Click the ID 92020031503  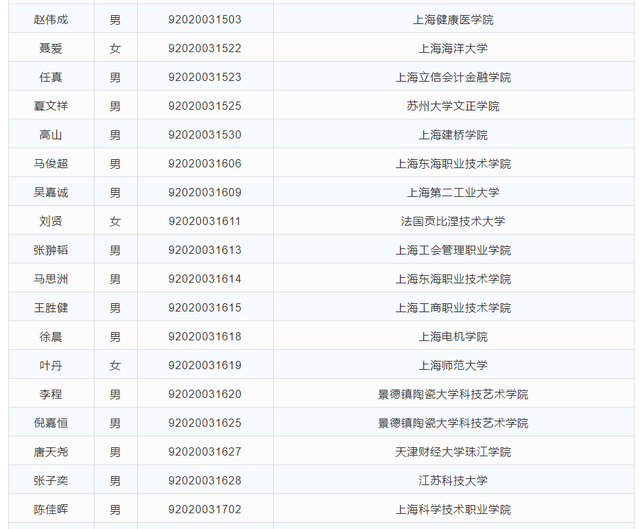click(x=205, y=20)
